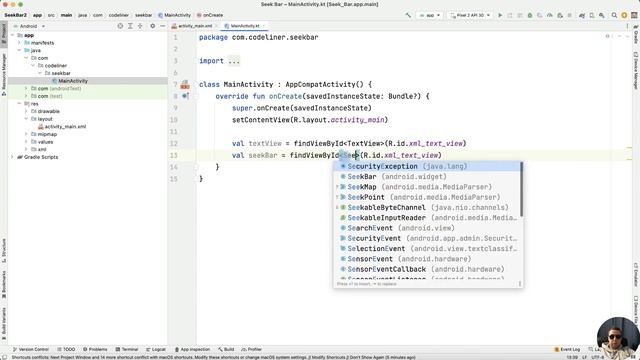
Task: Expand the Gradle Scripts node
Action: tap(12, 157)
